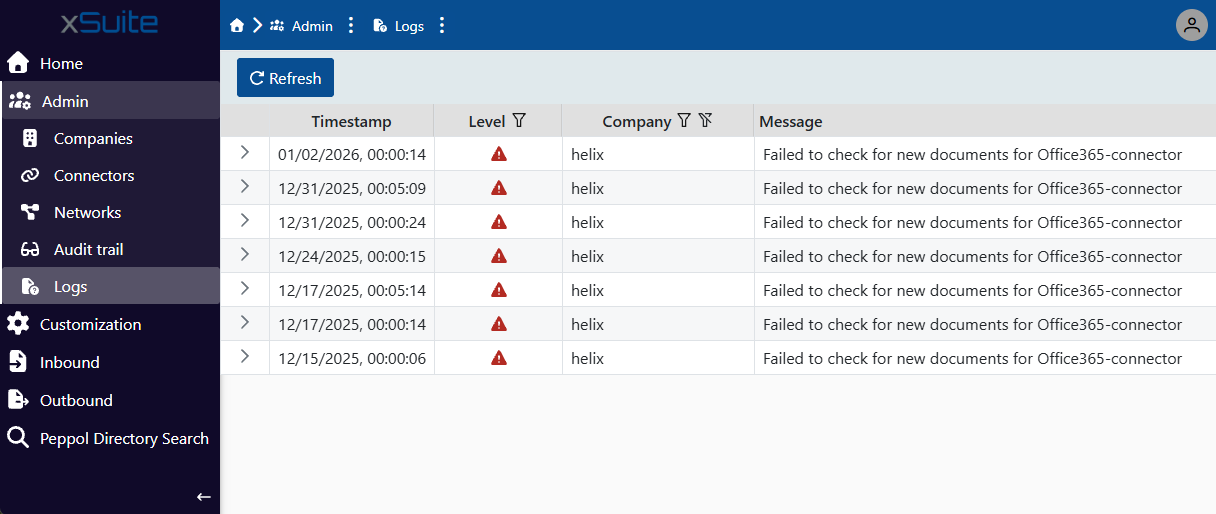Open Companies in the sidebar
Screen dimensions: 1216x514
[93, 139]
